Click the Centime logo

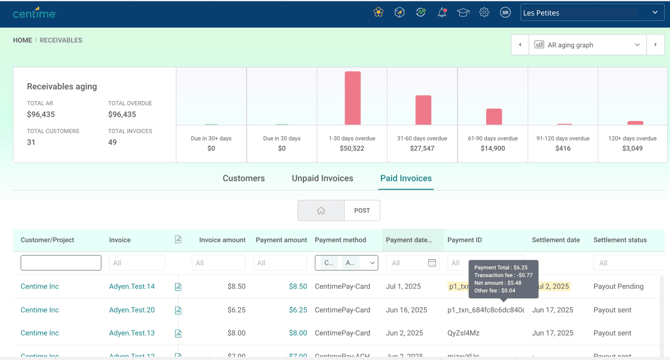pos(34,13)
